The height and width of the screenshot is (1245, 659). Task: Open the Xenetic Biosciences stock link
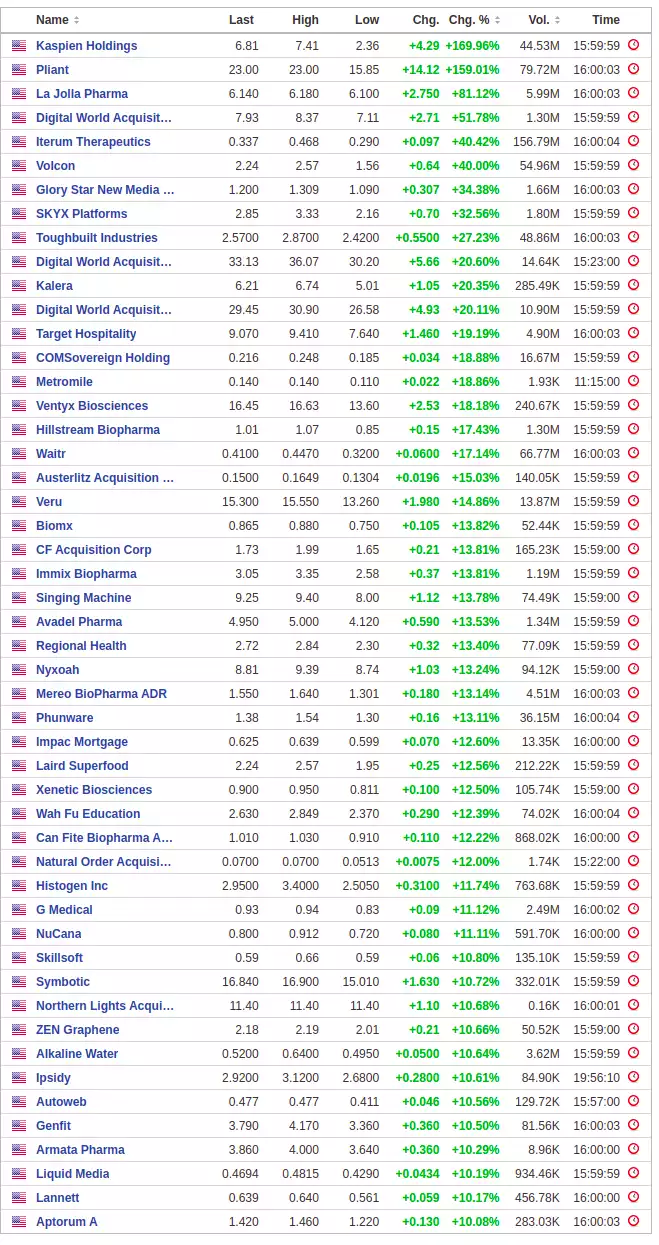94,790
